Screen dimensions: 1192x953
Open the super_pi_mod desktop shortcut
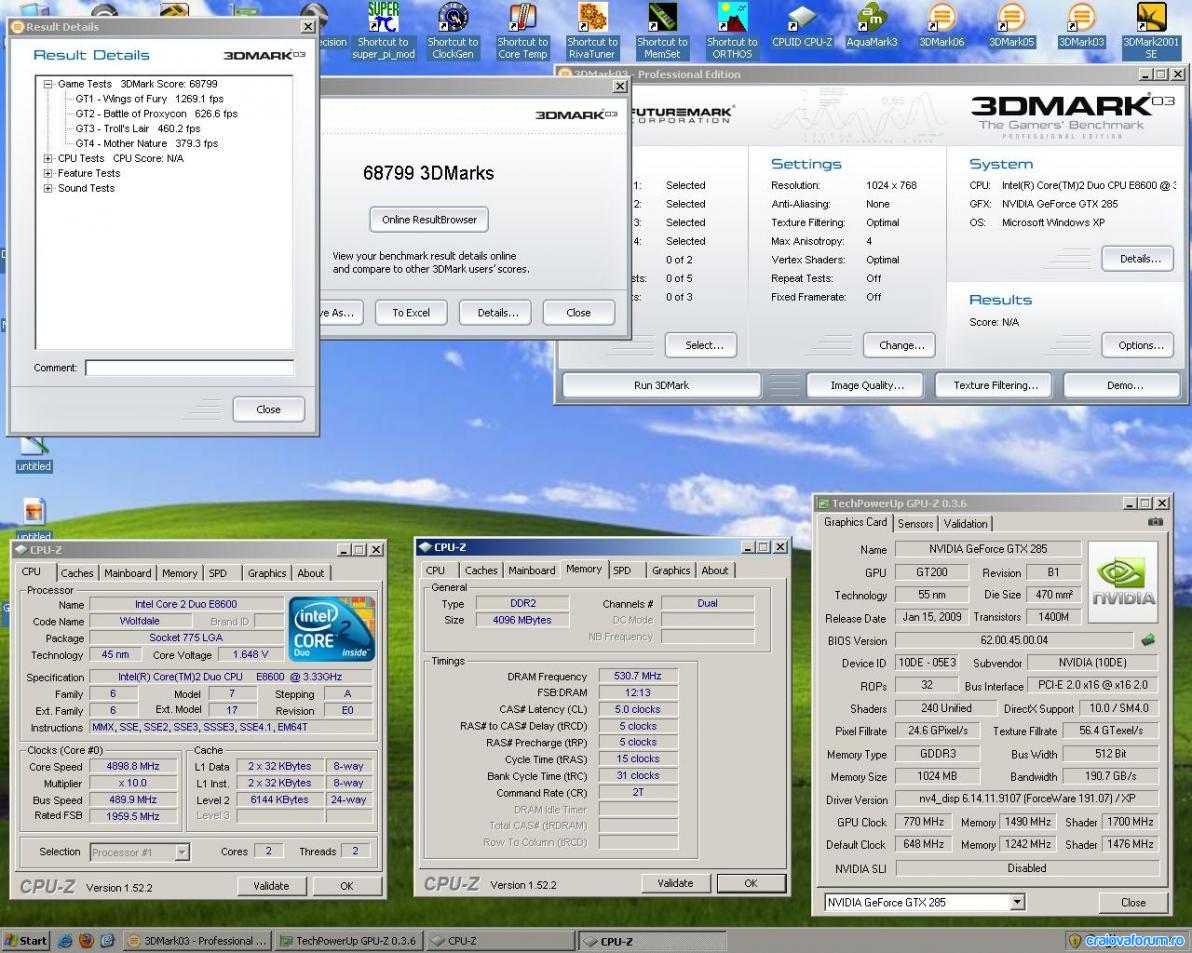click(383, 30)
